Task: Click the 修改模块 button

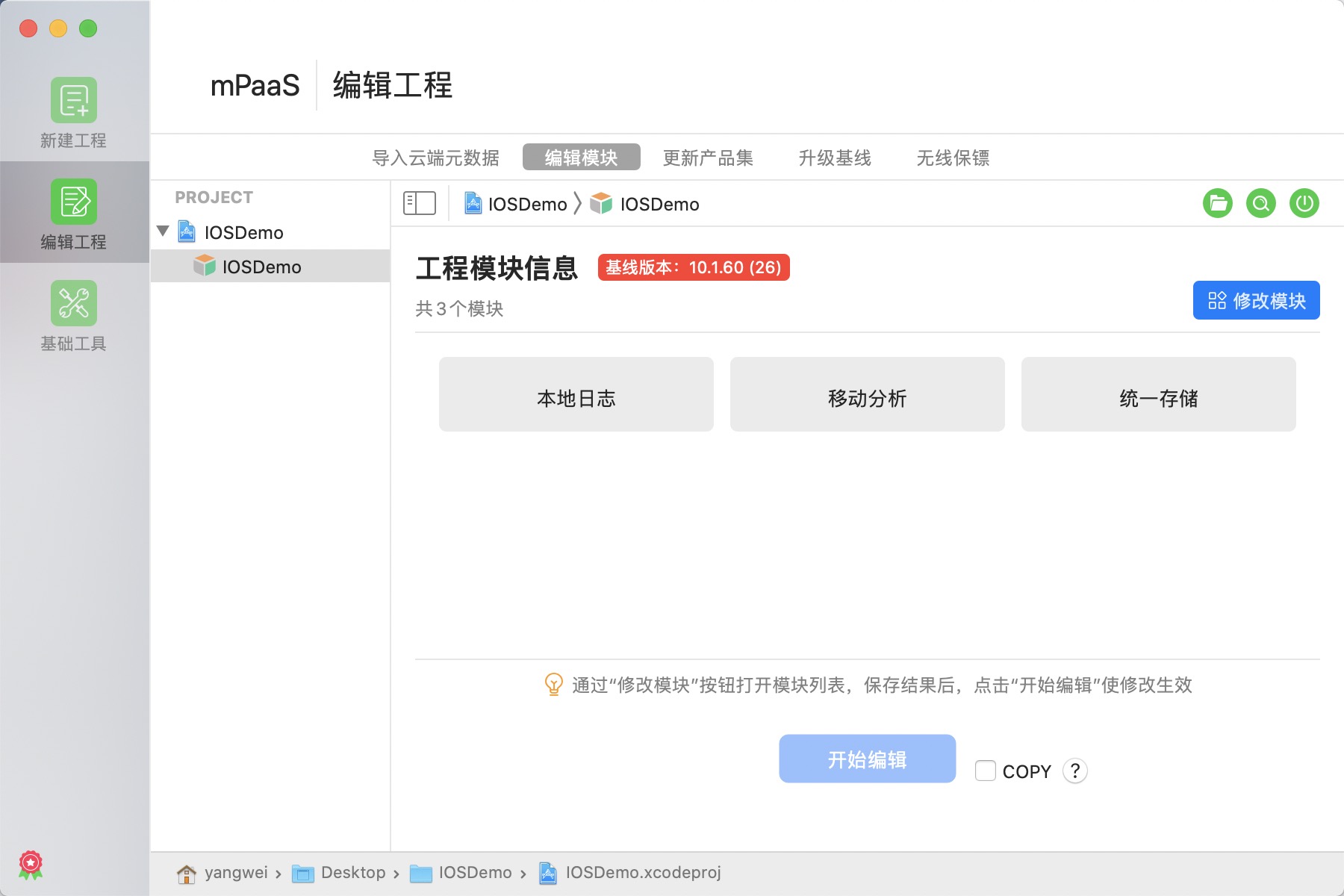Action: [x=1256, y=300]
